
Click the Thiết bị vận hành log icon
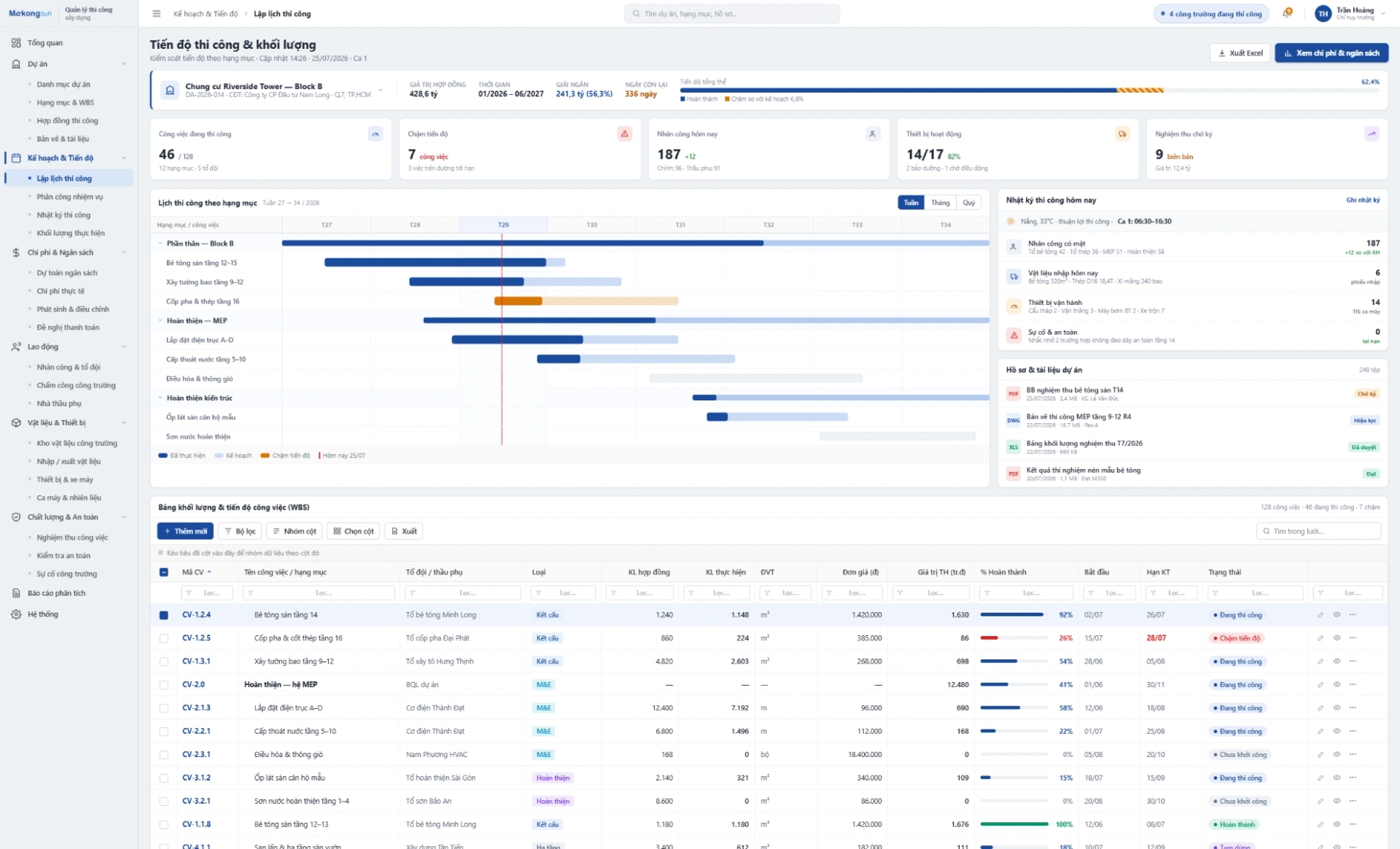1014,306
